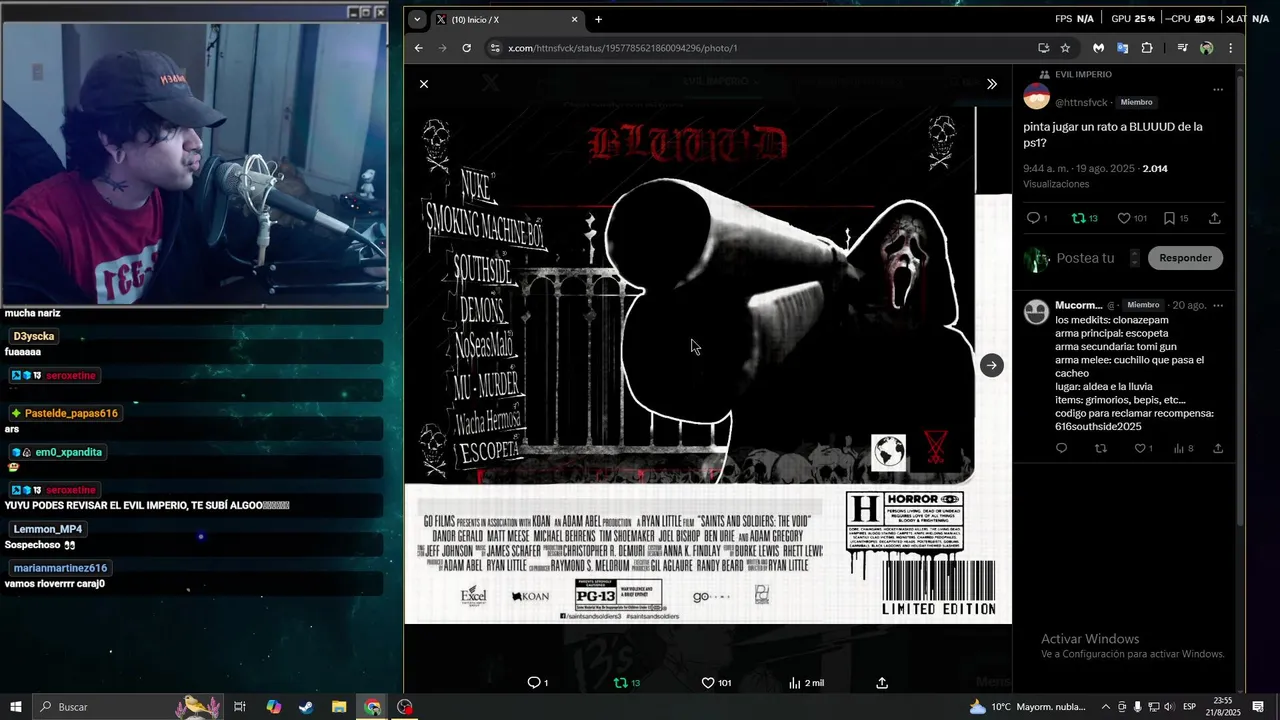Open the weather widget showing 10°C
Viewport: 1280px width, 720px height.
1027,707
